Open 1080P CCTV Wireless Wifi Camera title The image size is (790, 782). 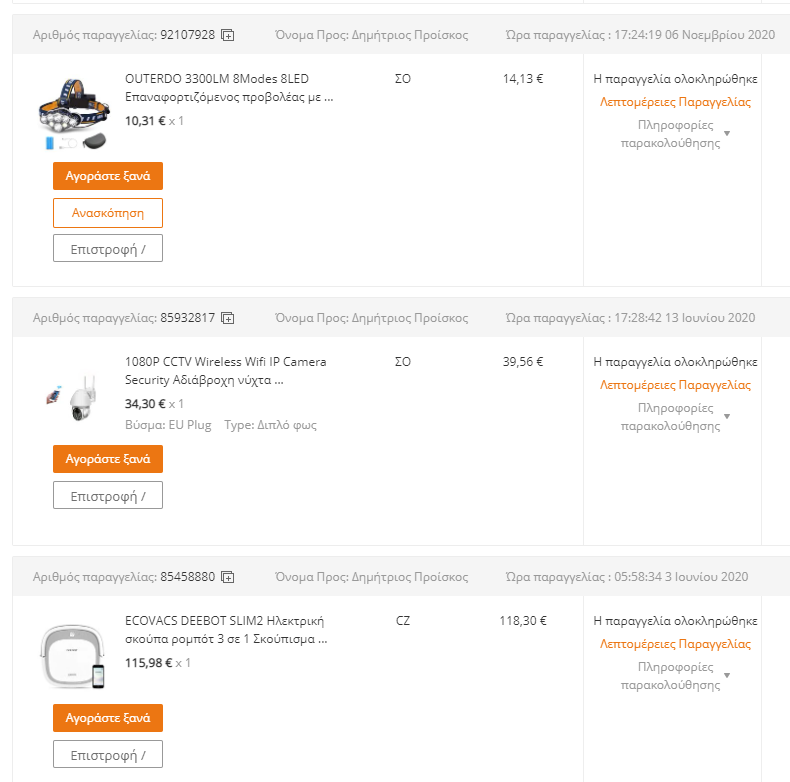tap(226, 371)
